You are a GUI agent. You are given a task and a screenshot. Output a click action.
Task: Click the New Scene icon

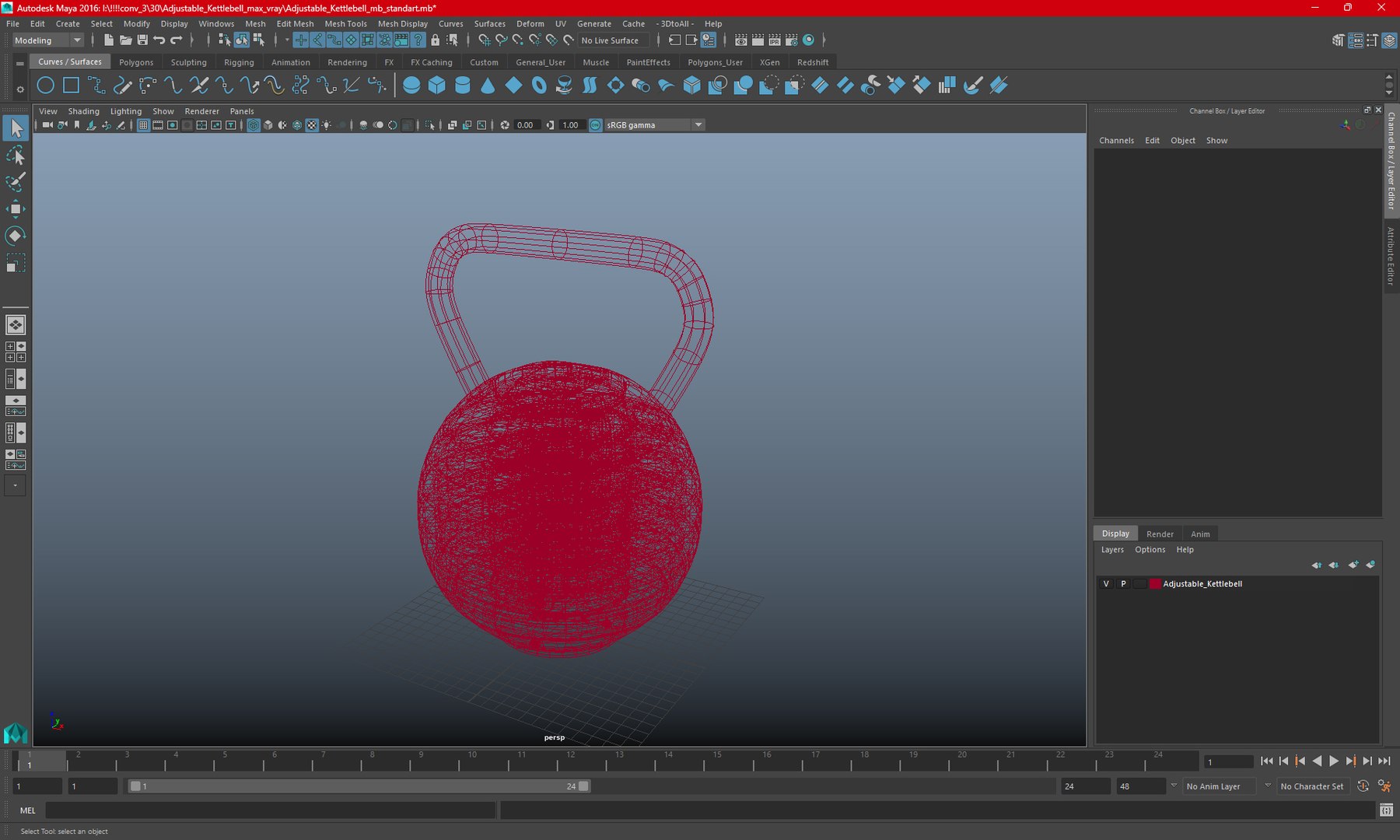[x=108, y=40]
